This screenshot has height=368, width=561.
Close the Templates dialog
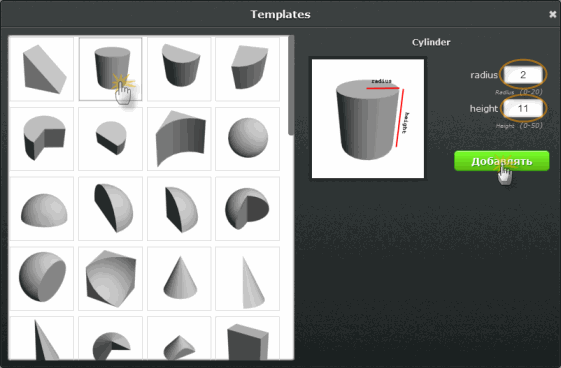coord(553,14)
